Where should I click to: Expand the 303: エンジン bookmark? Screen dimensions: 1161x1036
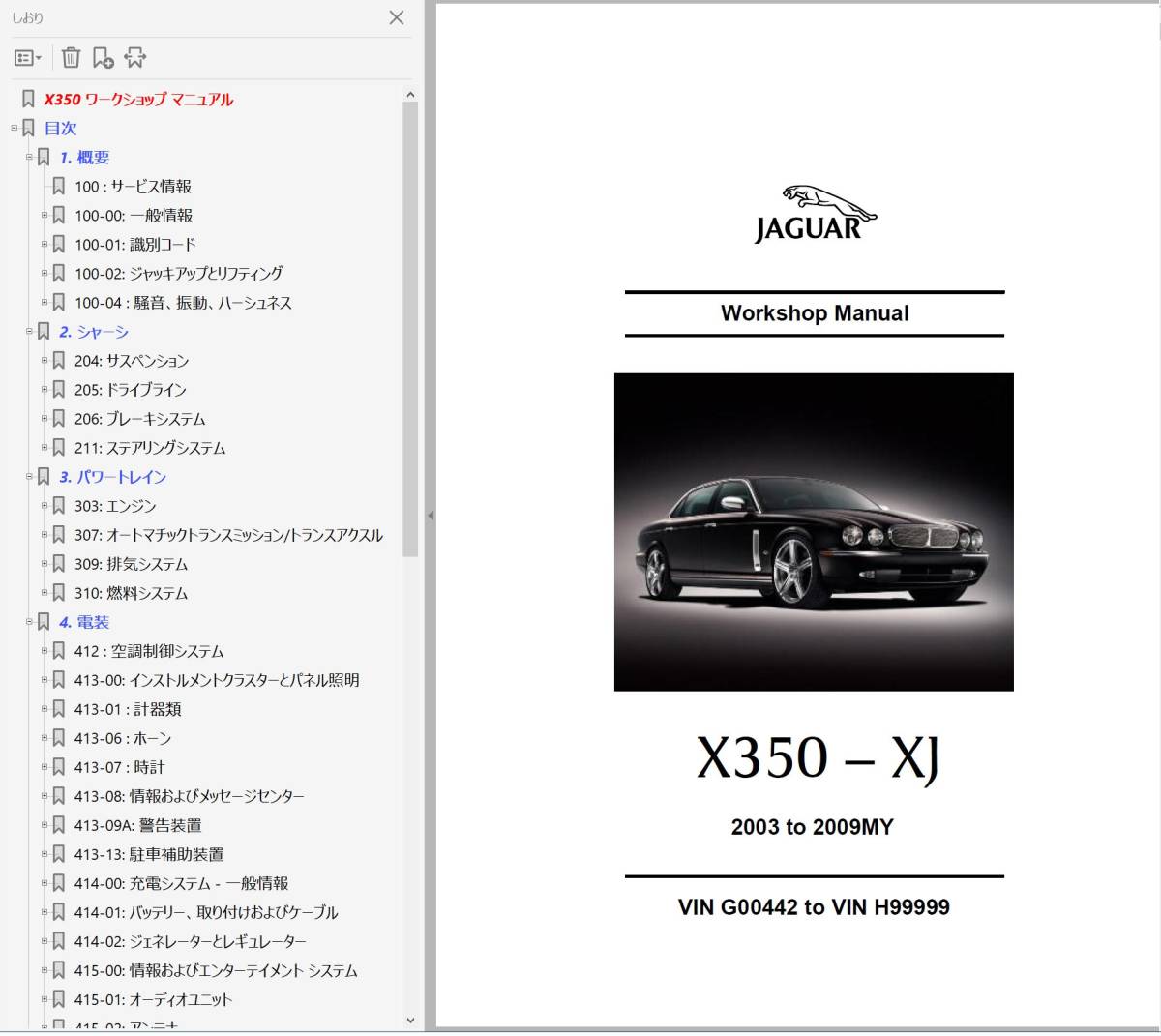coord(45,505)
